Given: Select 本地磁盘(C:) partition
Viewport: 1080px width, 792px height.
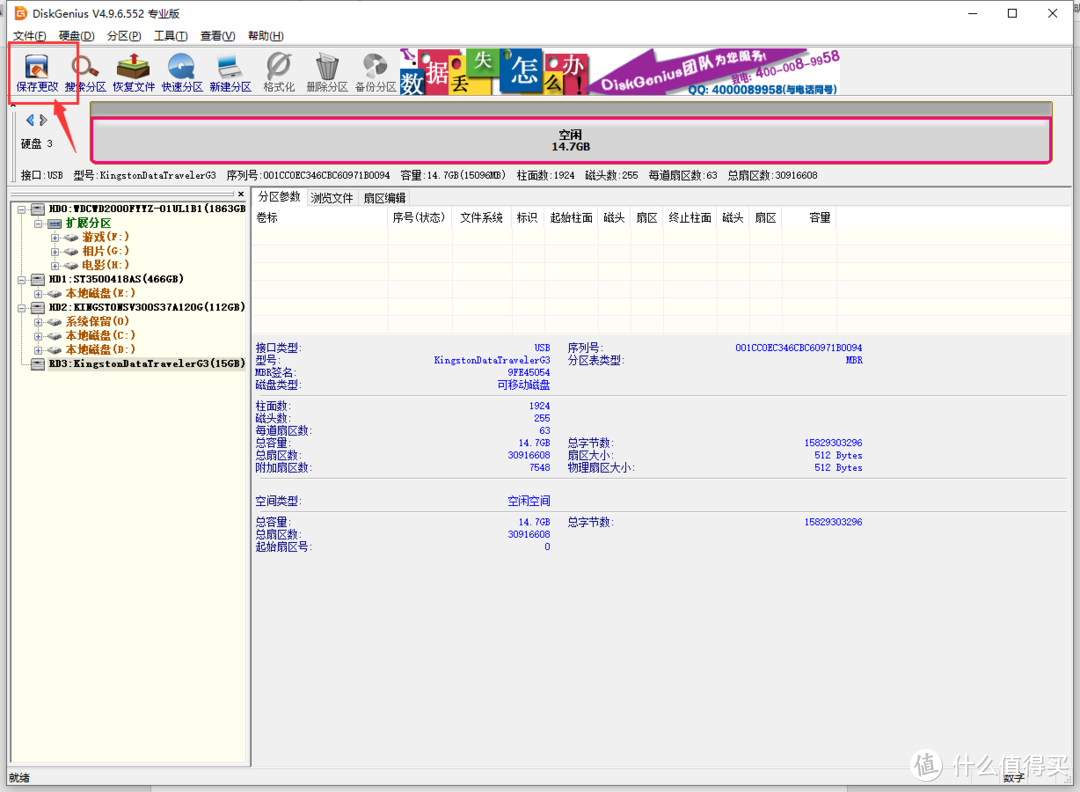Looking at the screenshot, I should [x=101, y=335].
